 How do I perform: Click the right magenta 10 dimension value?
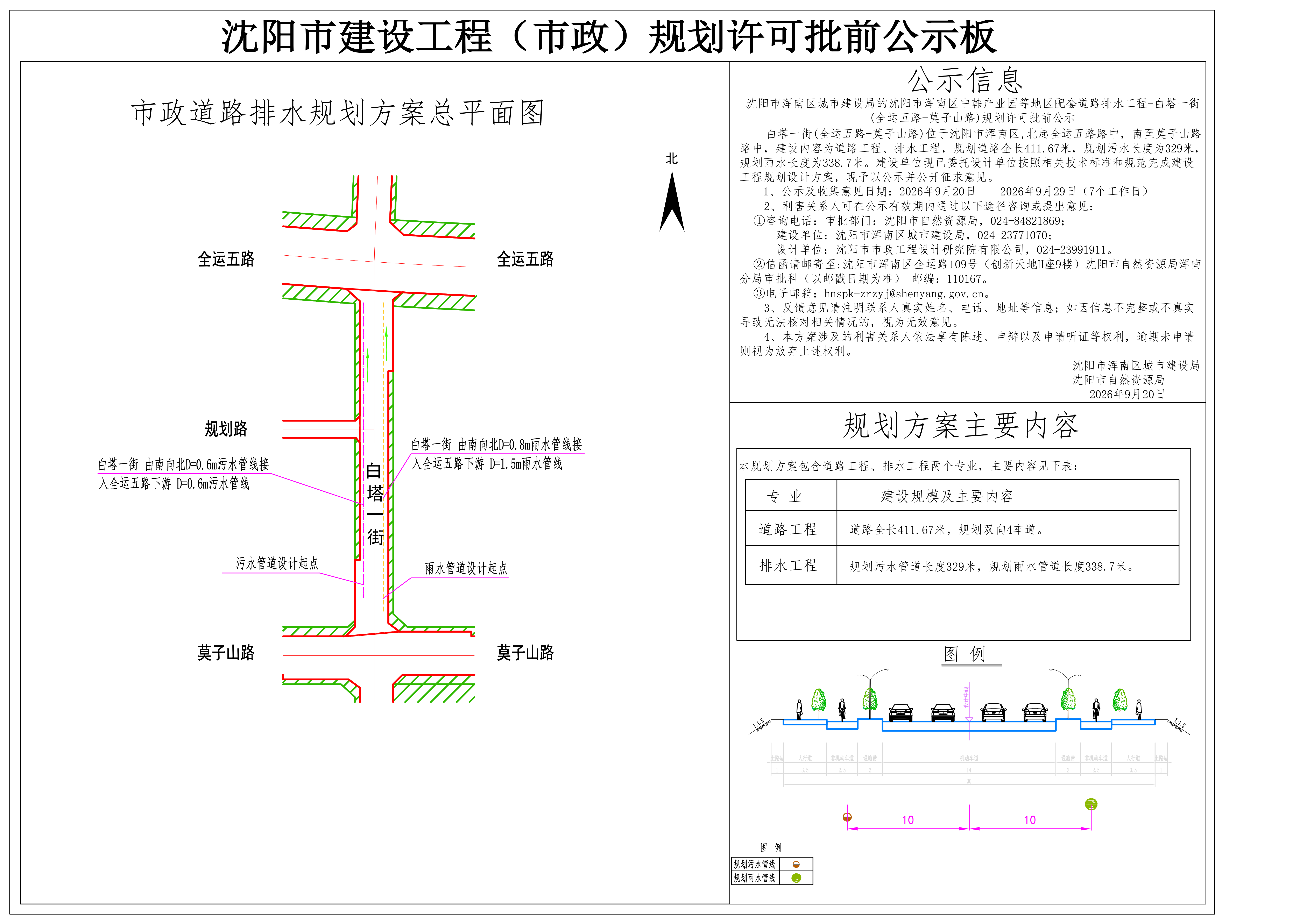point(1030,820)
